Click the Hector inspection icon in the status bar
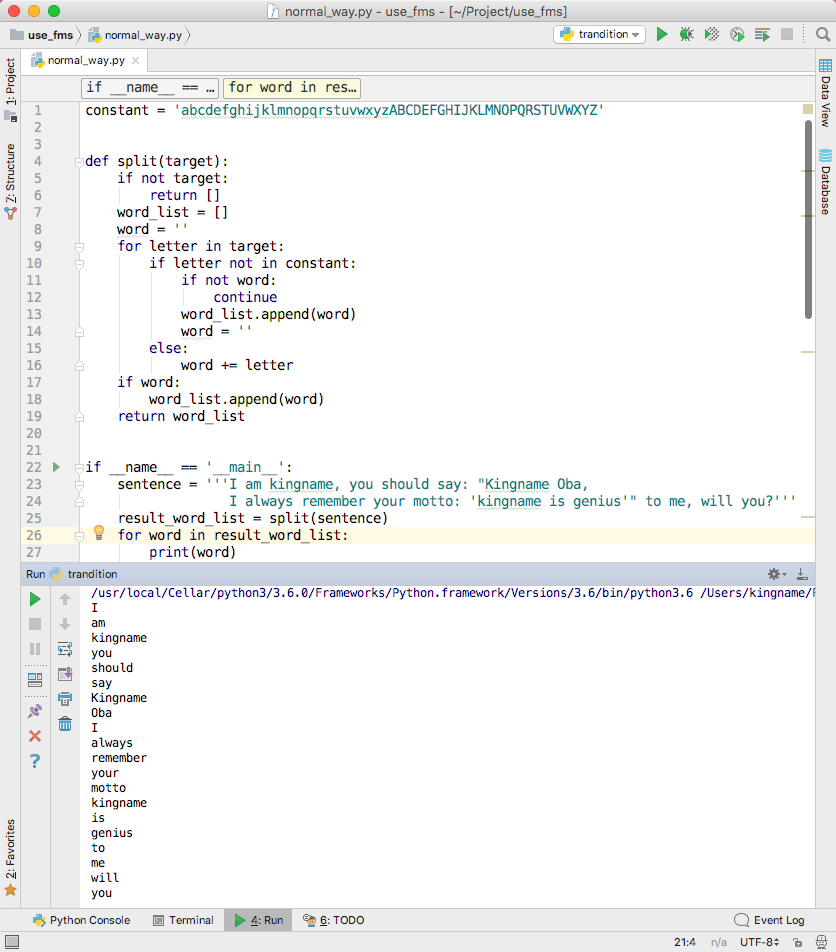Viewport: 836px width, 952px height. coord(821,942)
